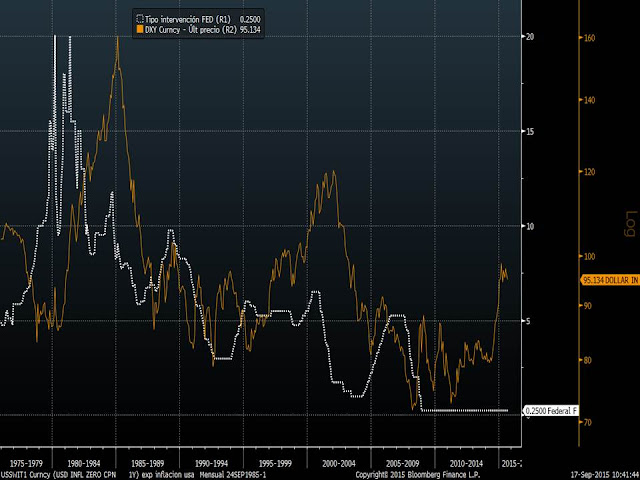Click the orange R2 axis value 120
The height and width of the screenshot is (480, 640).
[x=589, y=172]
